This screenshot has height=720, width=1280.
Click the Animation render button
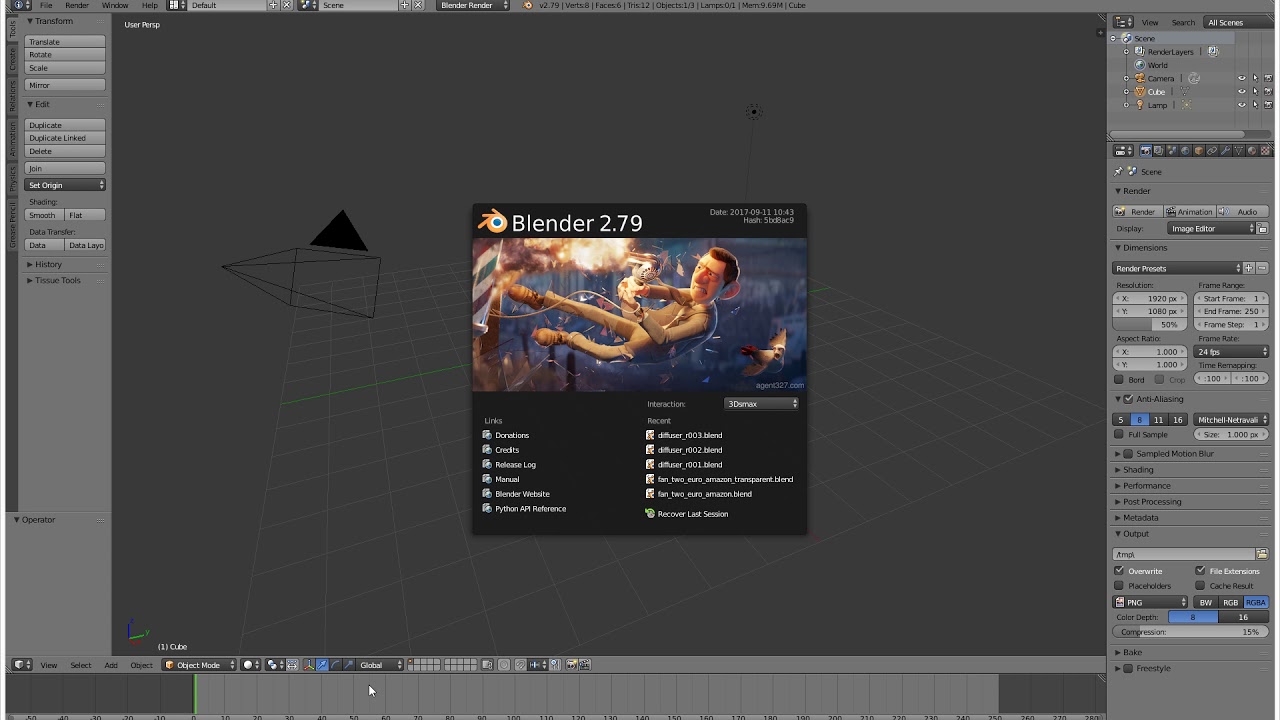pos(1189,212)
